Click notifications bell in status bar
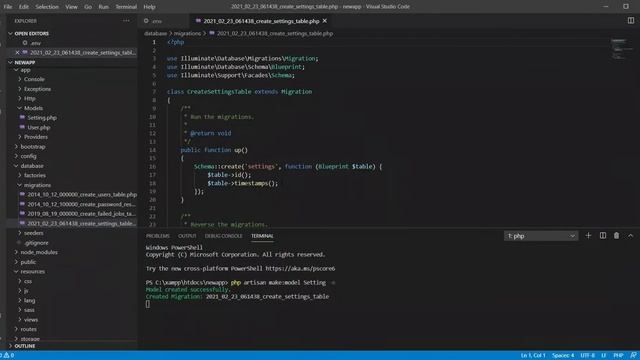This screenshot has width=640, height=360. pyautogui.click(x=633, y=356)
